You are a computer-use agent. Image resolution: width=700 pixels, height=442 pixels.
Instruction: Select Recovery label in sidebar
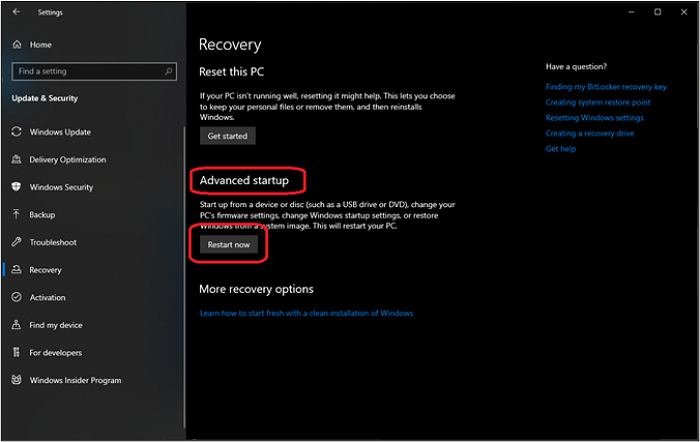46,270
